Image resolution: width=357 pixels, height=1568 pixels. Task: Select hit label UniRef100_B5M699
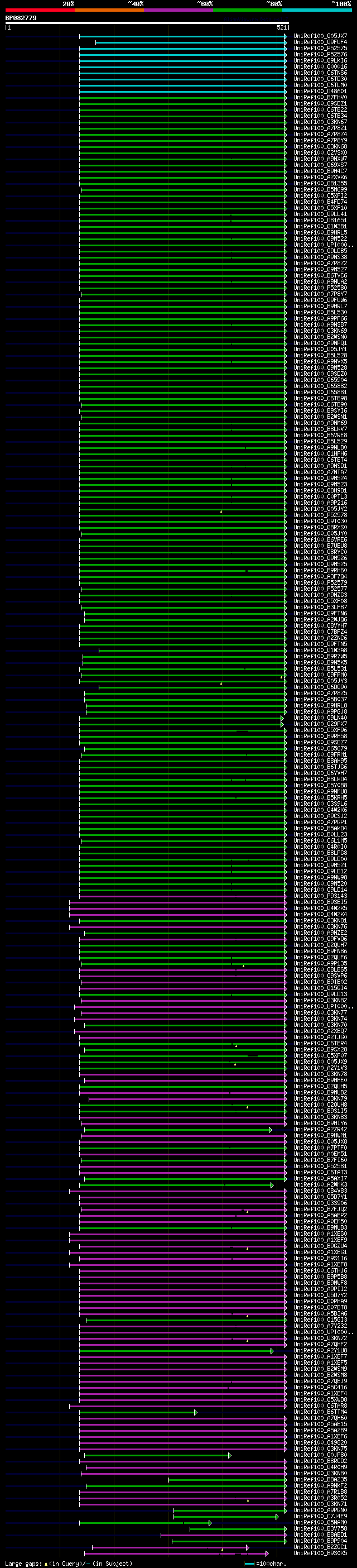pos(321,190)
